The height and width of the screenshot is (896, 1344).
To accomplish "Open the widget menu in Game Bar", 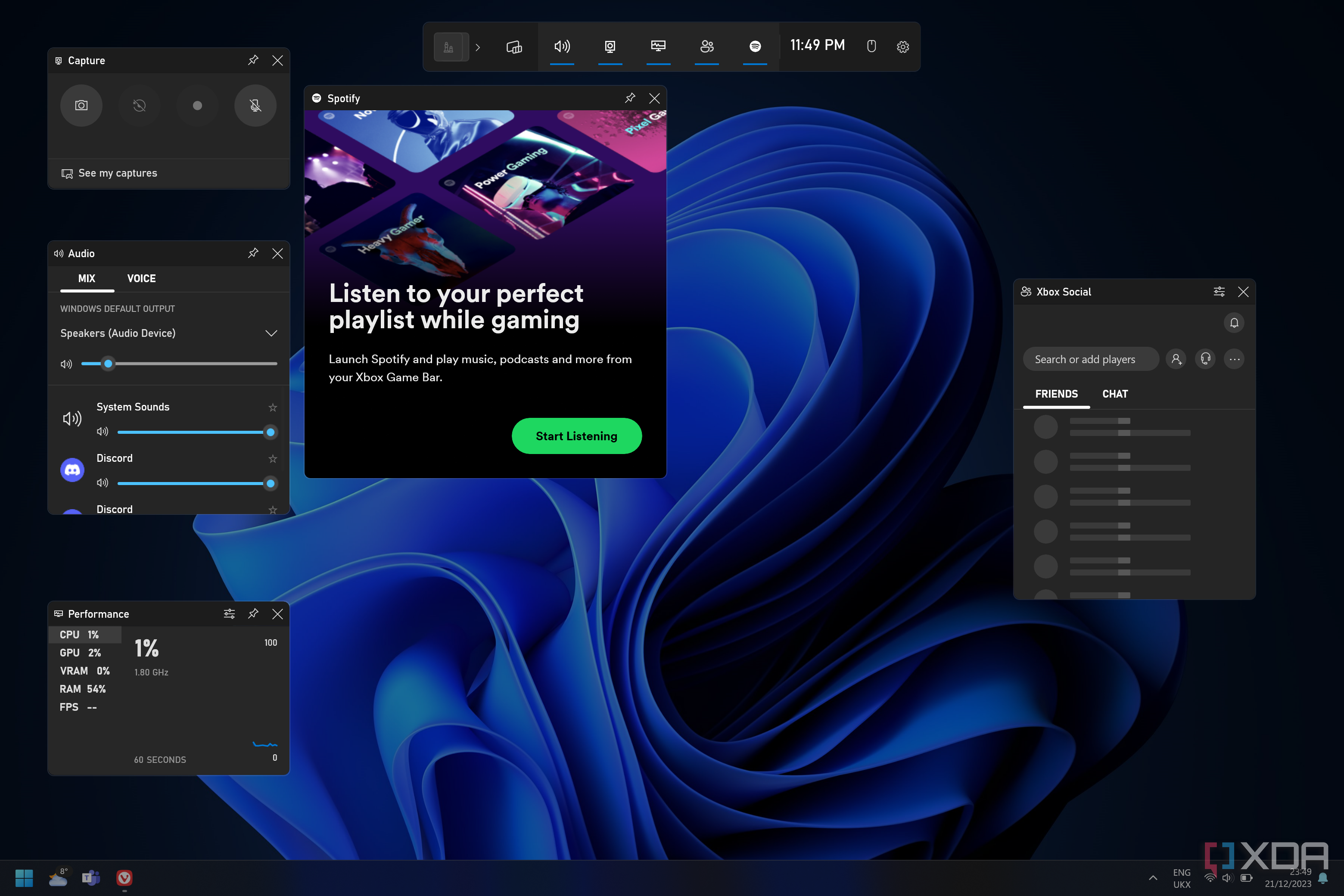I will point(514,46).
